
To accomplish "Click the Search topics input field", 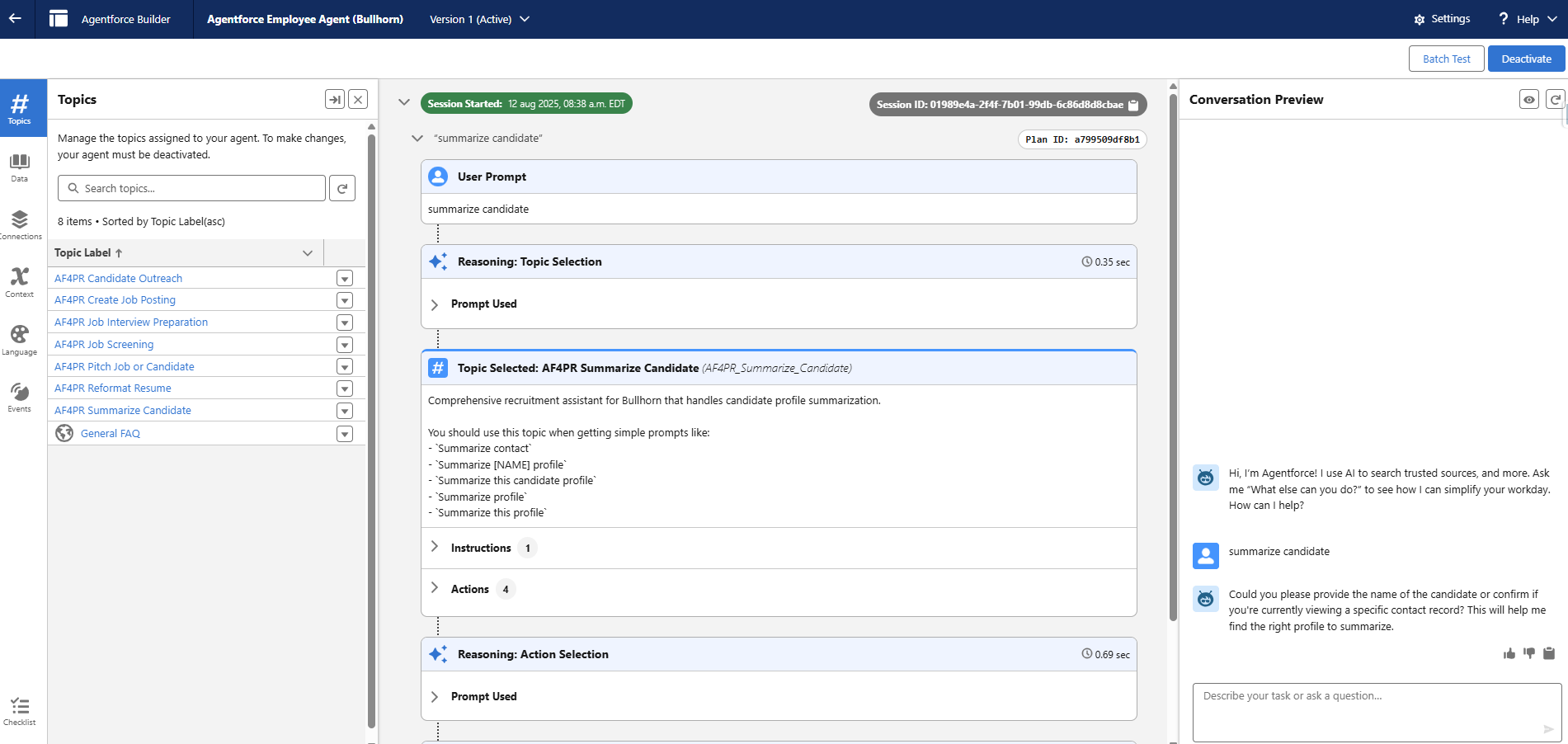I will coord(191,188).
